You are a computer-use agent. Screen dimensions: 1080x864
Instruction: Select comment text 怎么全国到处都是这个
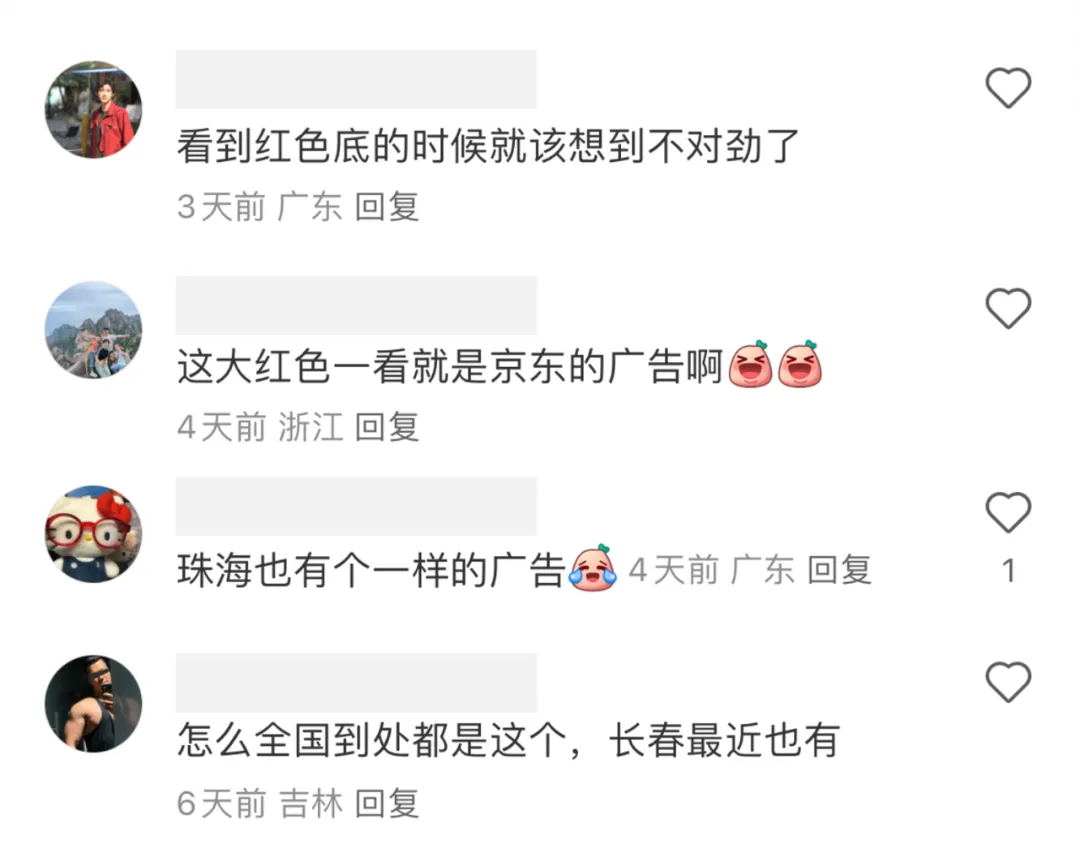(x=372, y=741)
